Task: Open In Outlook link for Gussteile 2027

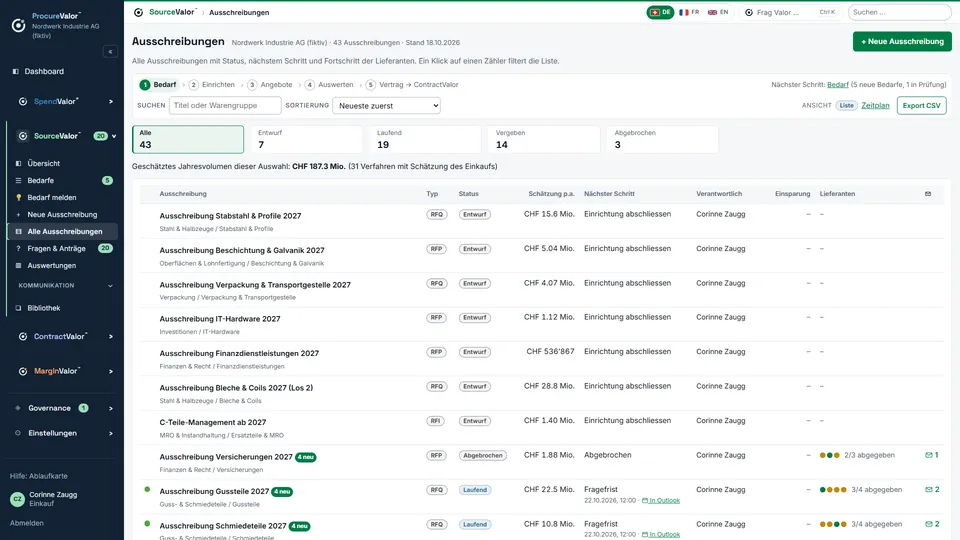Action: 661,500
